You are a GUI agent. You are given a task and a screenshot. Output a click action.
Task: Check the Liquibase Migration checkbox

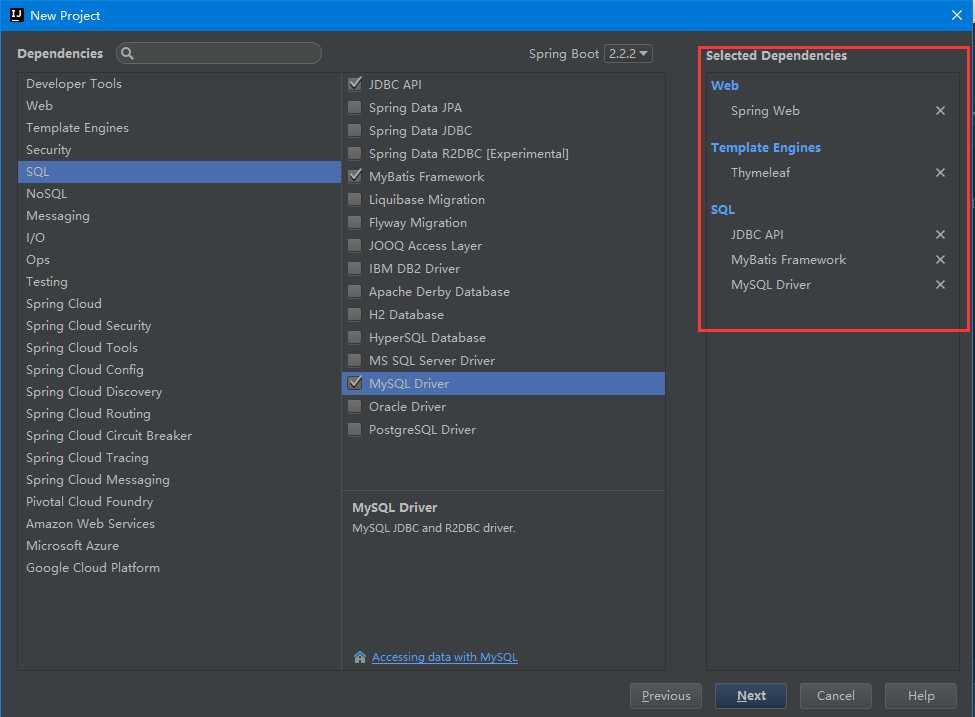tap(354, 199)
